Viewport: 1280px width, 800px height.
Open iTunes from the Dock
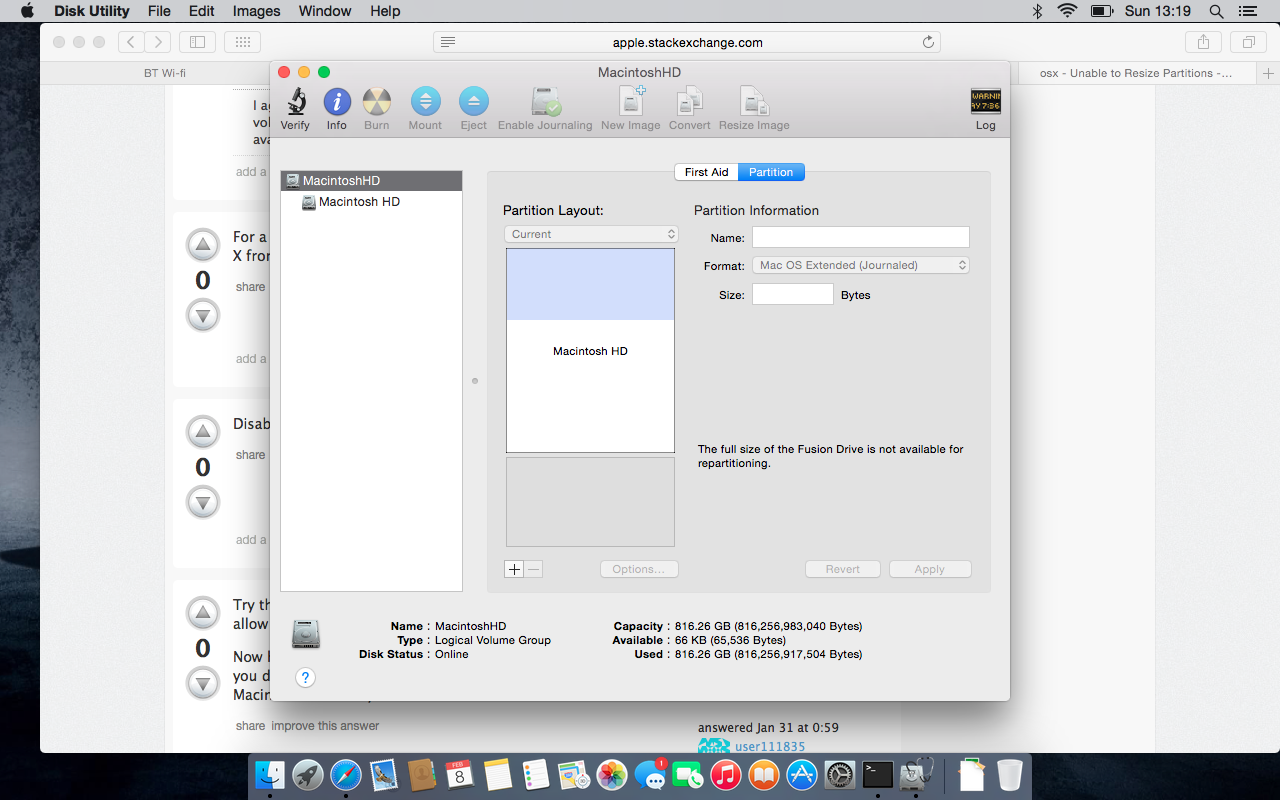pyautogui.click(x=726, y=774)
